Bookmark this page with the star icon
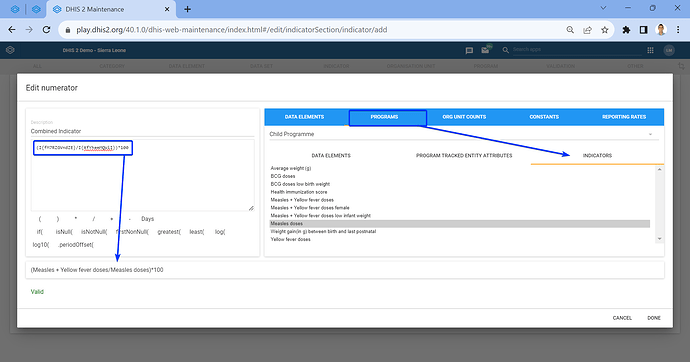 click(x=605, y=30)
